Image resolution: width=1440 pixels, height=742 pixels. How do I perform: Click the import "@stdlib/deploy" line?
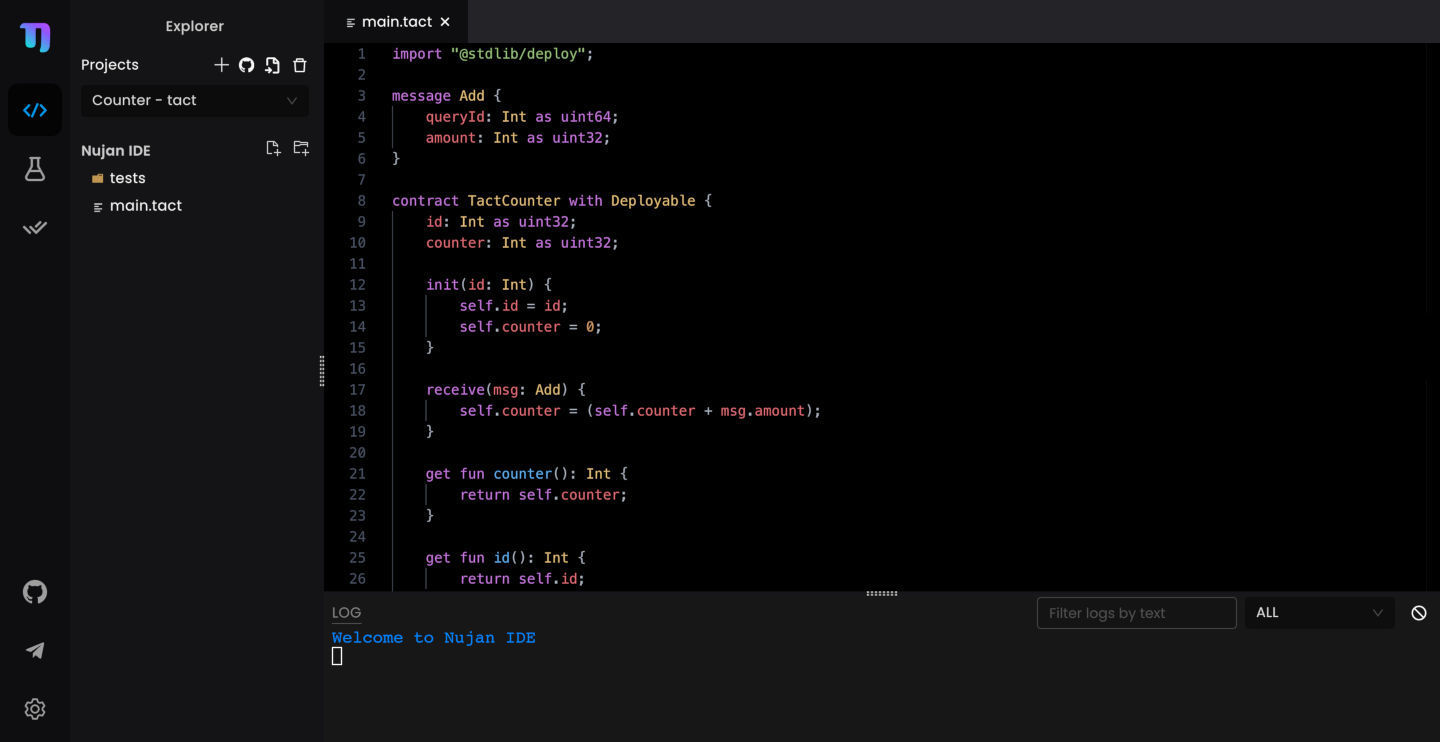[x=493, y=54]
